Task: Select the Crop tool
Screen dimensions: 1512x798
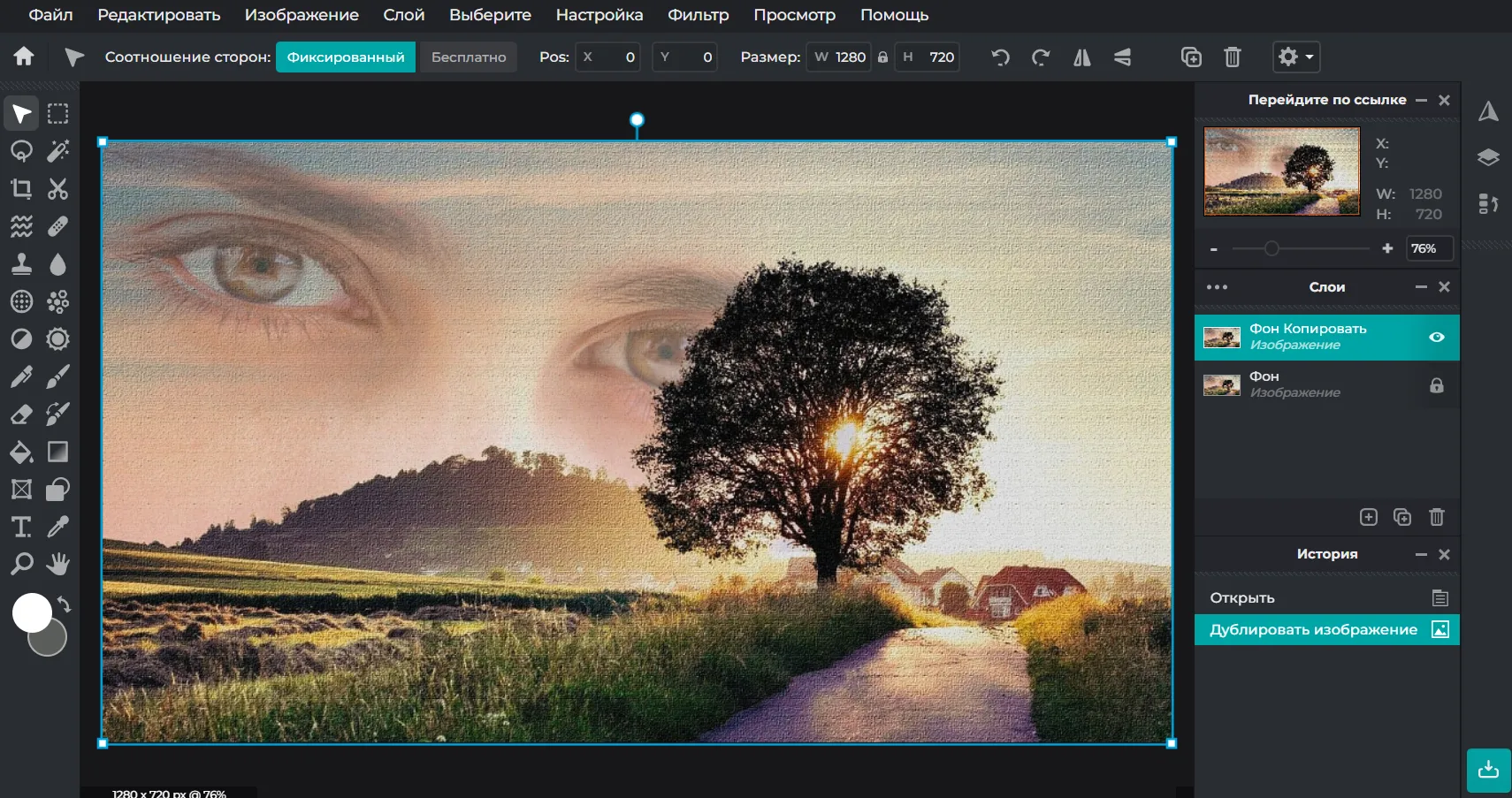Action: click(x=21, y=188)
